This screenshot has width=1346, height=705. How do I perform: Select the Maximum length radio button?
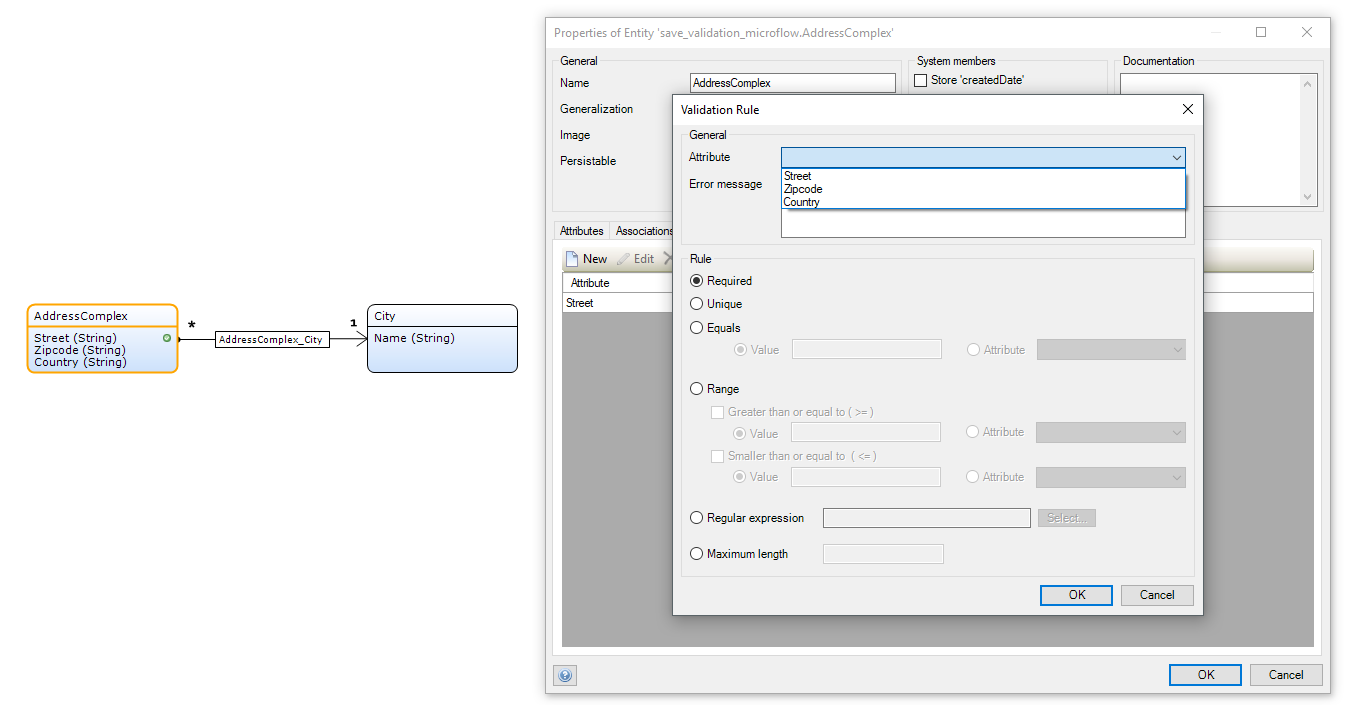[x=697, y=554]
